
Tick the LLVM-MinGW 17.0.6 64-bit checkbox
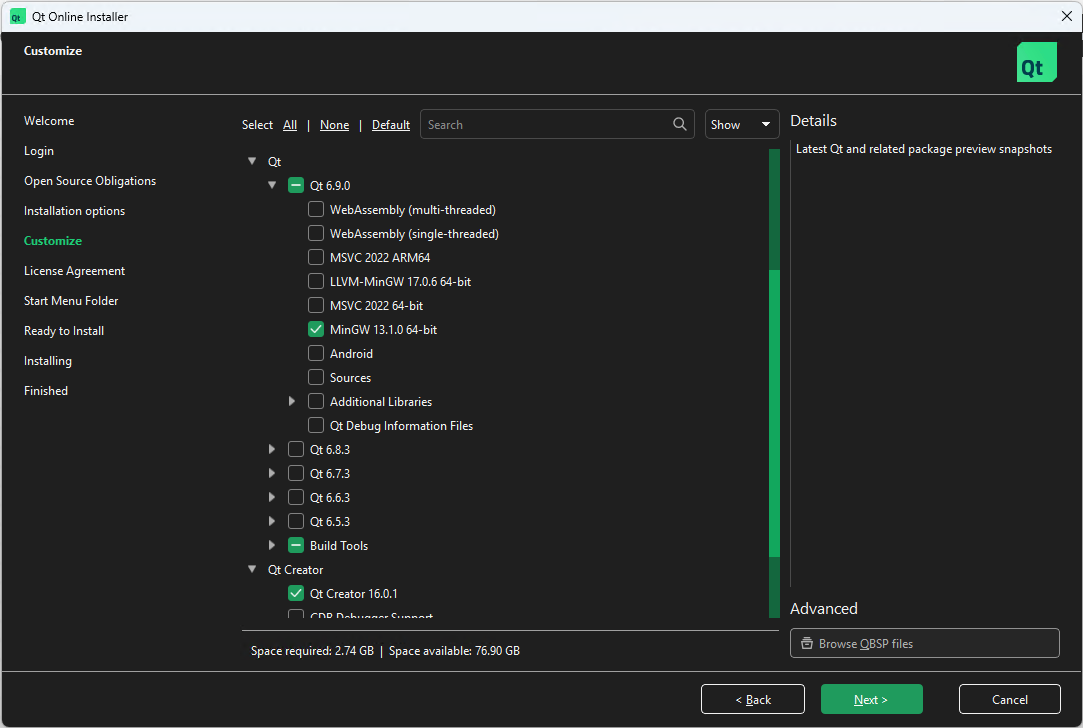pos(316,281)
